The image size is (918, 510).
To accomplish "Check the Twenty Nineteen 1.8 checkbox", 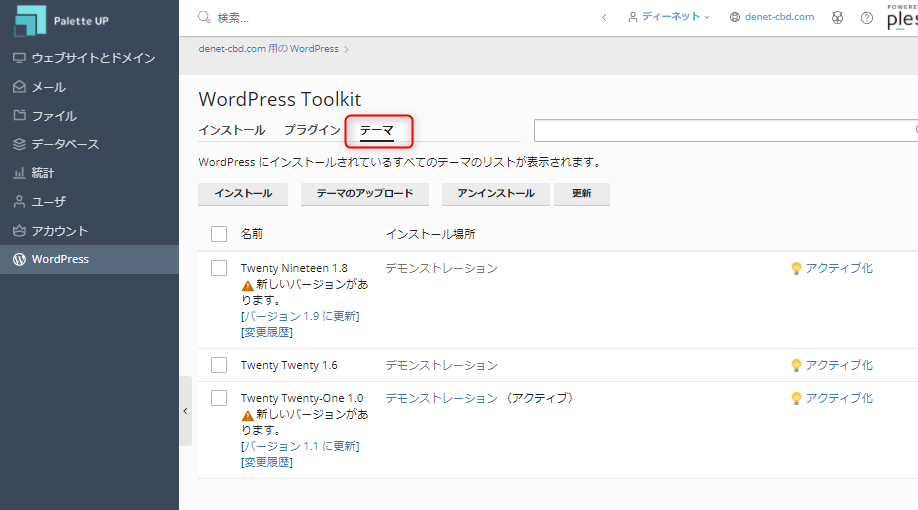I will pos(219,268).
